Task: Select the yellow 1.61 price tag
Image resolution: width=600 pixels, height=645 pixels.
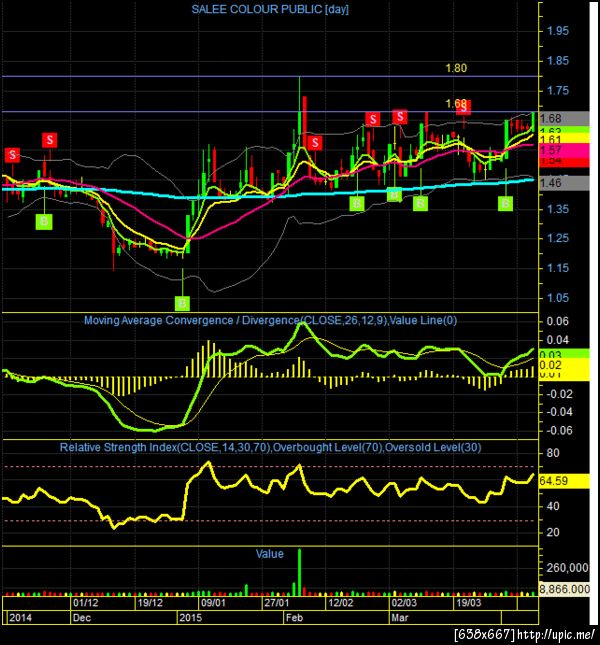Action: tap(563, 139)
